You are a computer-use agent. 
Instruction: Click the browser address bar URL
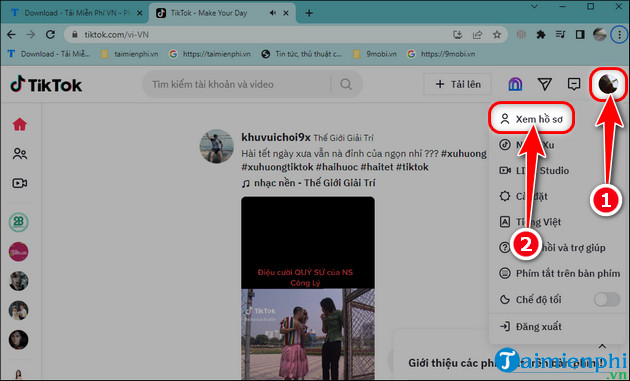point(117,35)
